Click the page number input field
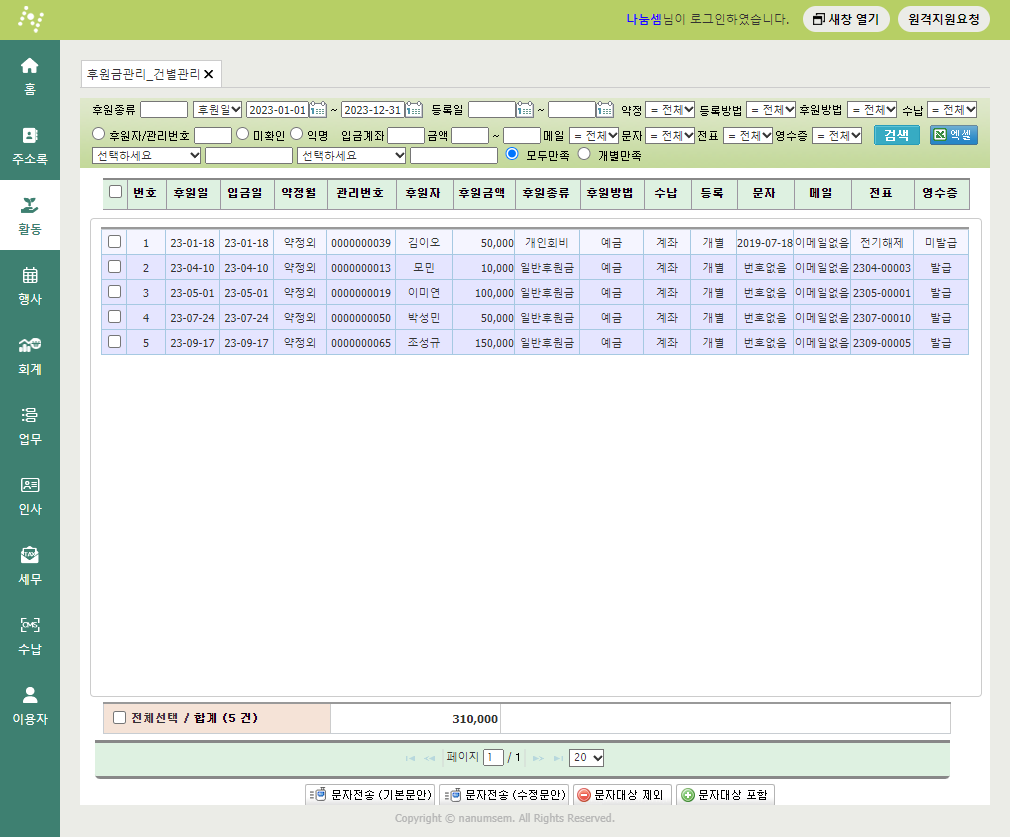The image size is (1010, 837). (493, 758)
